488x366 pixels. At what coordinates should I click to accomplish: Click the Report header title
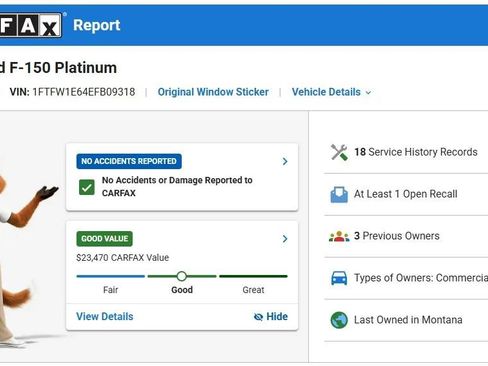(97, 25)
